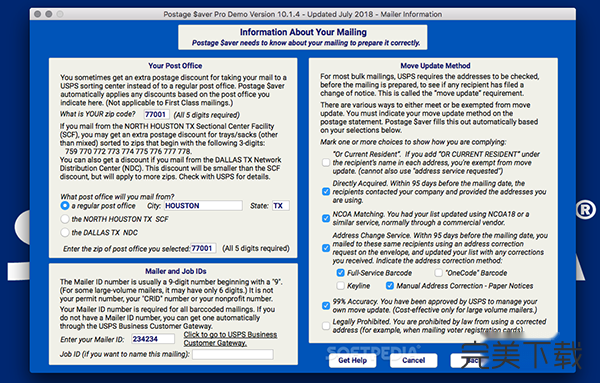Open the USPS Business Customer Gateway link
The image size is (600, 383).
pos(230,339)
